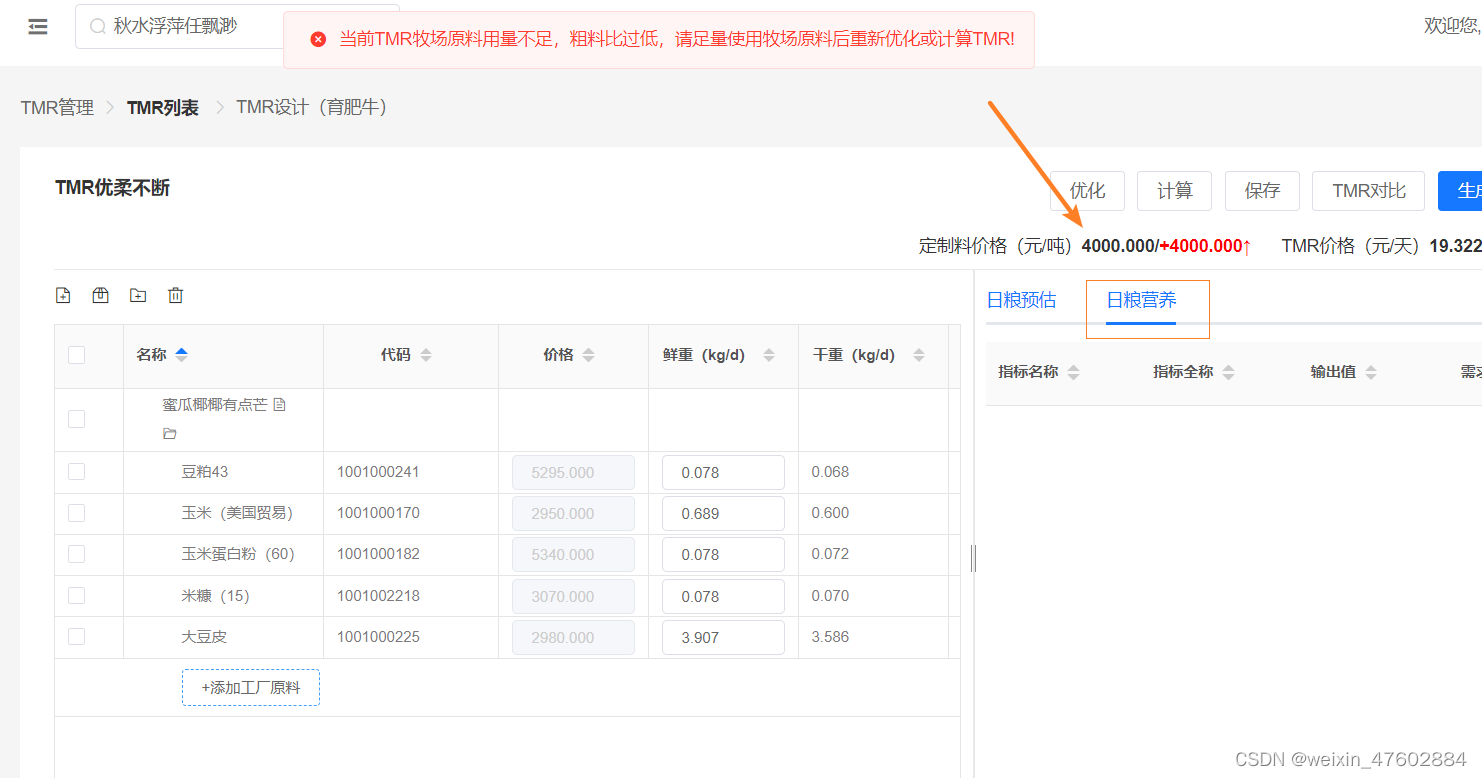Click the TMR优柔不断 title
Image resolution: width=1482 pixels, height=778 pixels.
coord(112,188)
